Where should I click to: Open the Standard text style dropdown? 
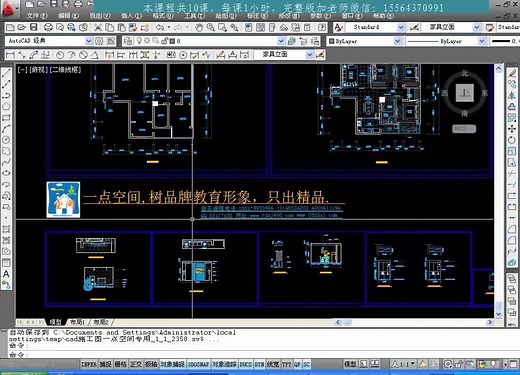pyautogui.click(x=401, y=27)
